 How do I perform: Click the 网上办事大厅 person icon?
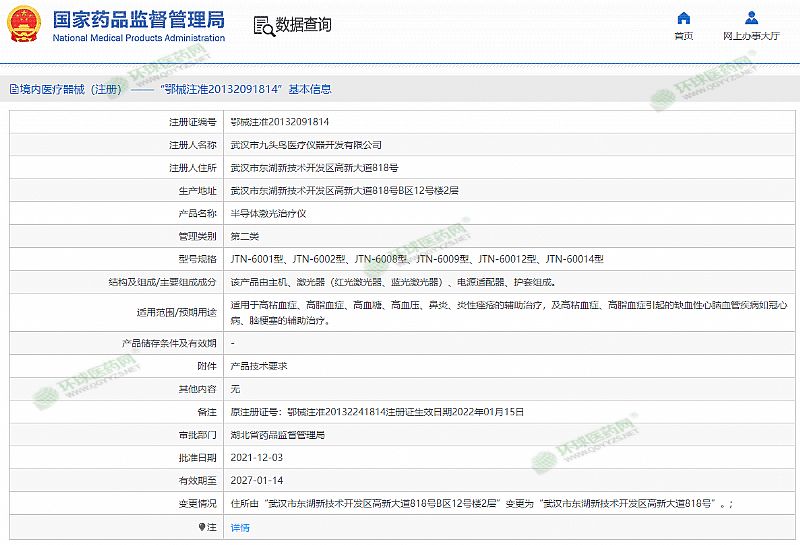click(751, 18)
